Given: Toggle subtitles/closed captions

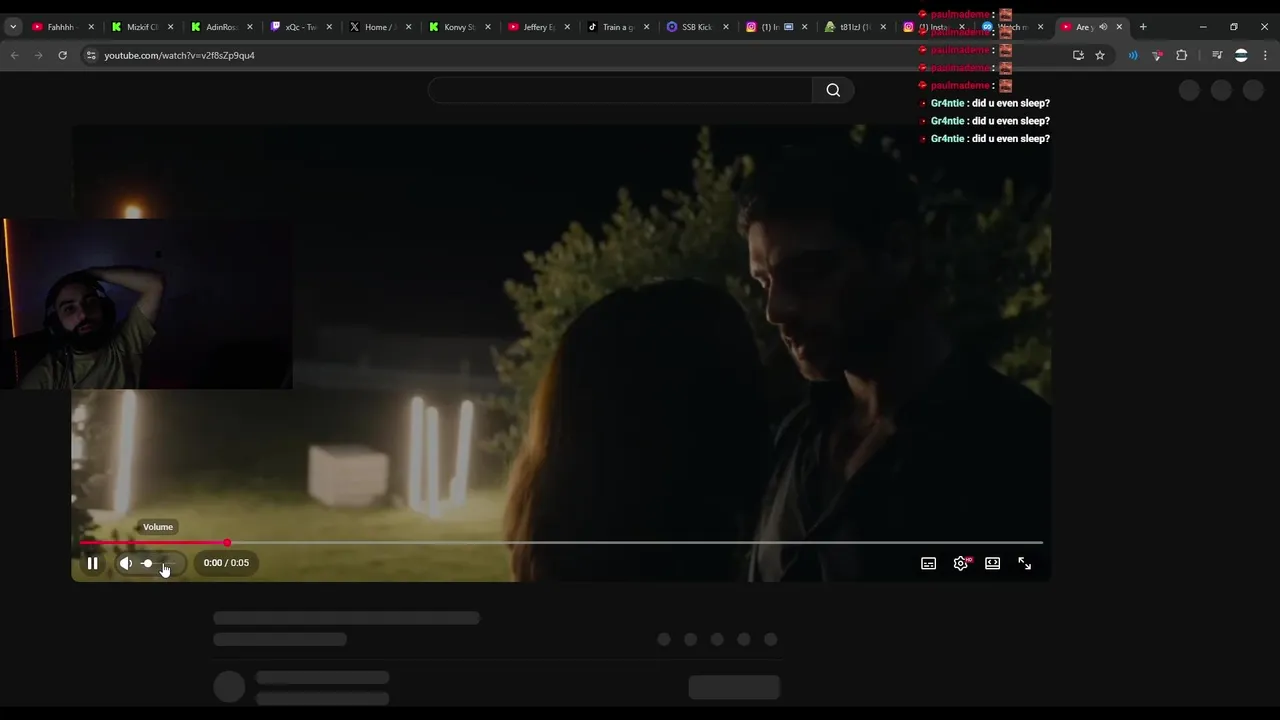Looking at the screenshot, I should tap(929, 563).
